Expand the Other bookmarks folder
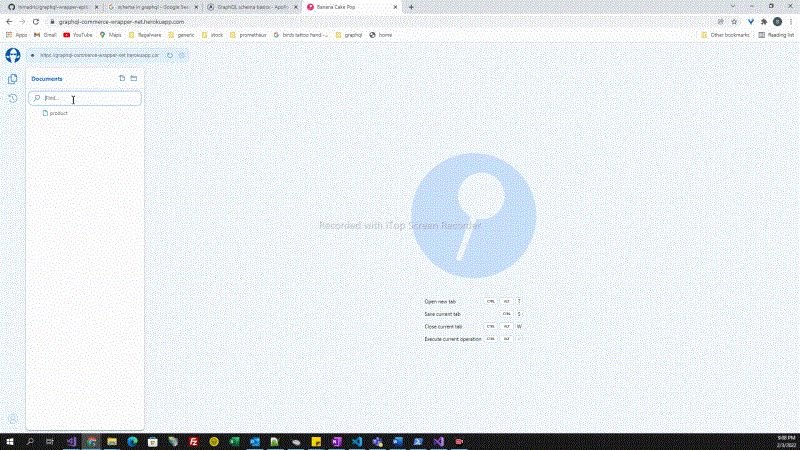The width and height of the screenshot is (800, 450). click(x=725, y=34)
